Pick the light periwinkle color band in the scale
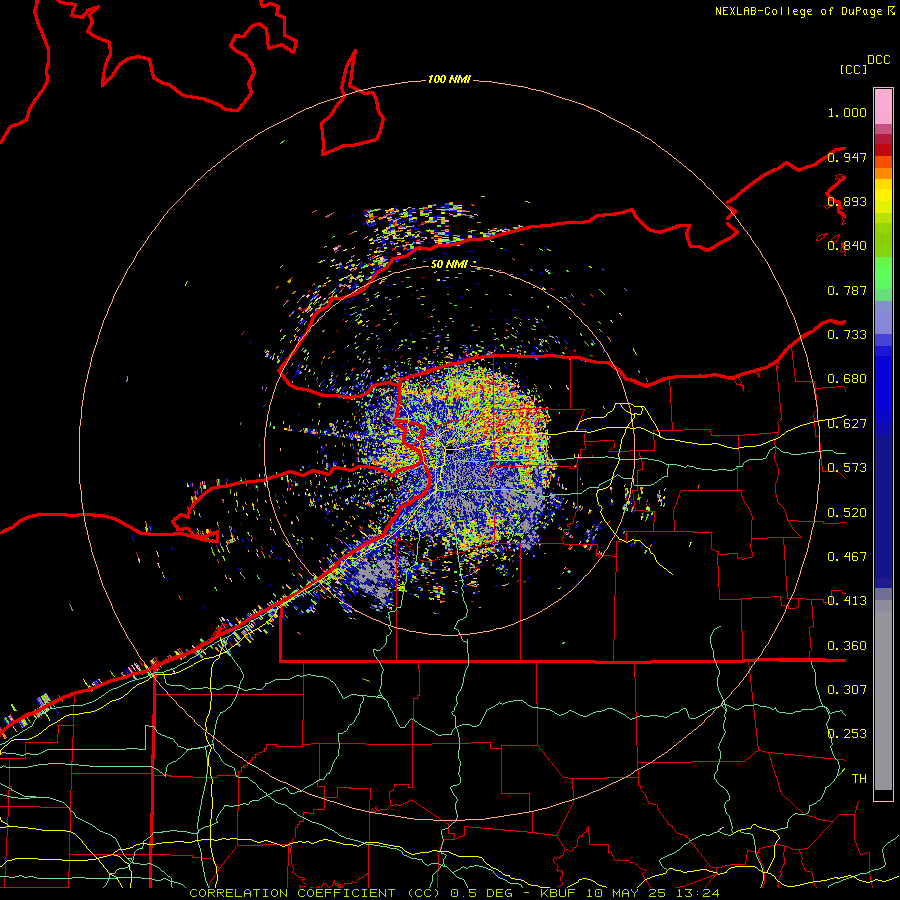Viewport: 900px width, 900px height. coord(883,317)
